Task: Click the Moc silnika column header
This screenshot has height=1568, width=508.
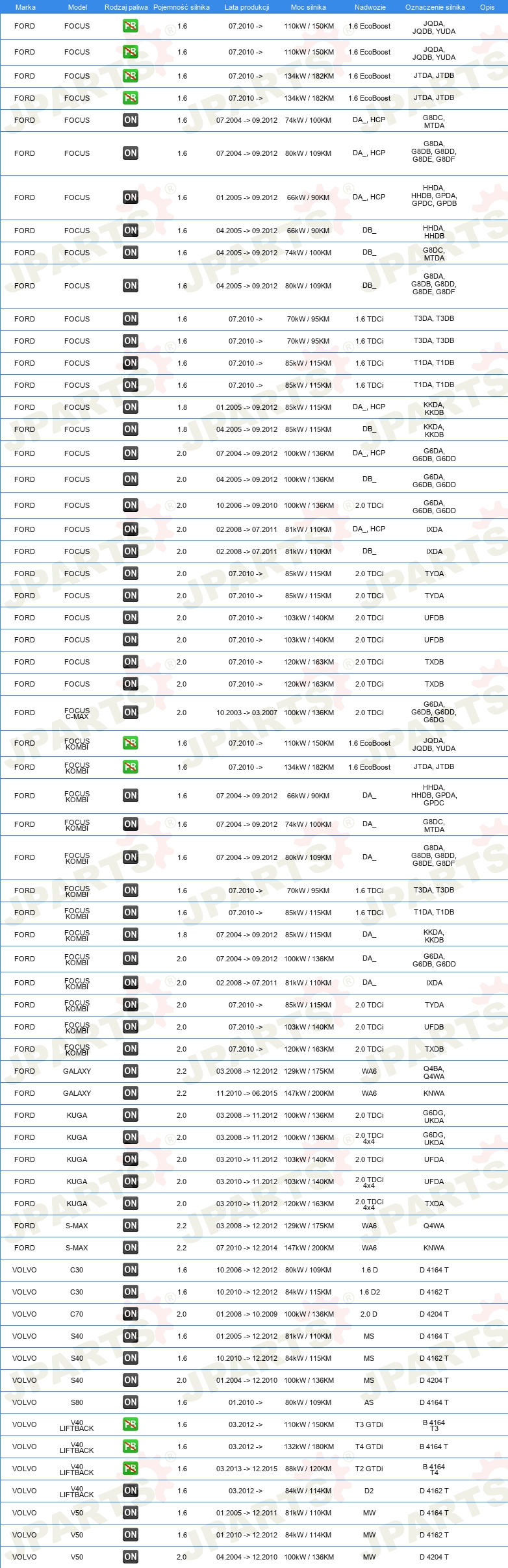Action: 309,7
